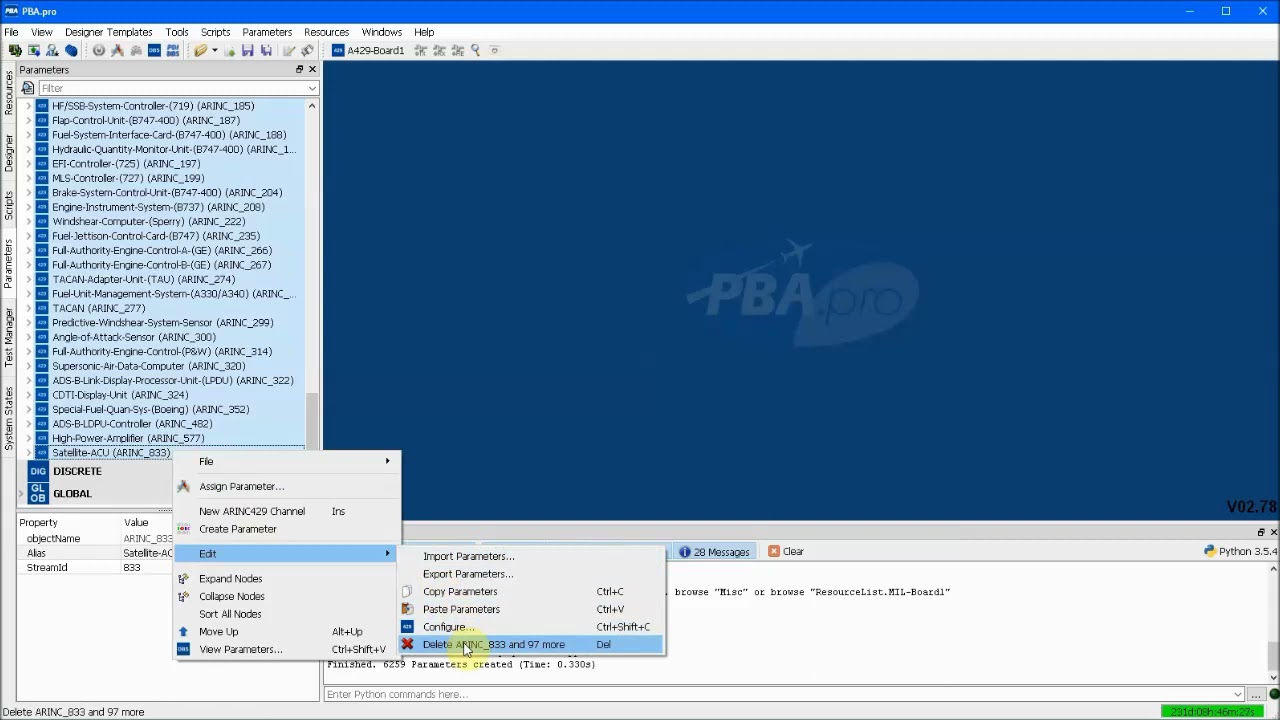Expand the CDTI-Display-Unit (ARINC_324) node

(x=28, y=395)
